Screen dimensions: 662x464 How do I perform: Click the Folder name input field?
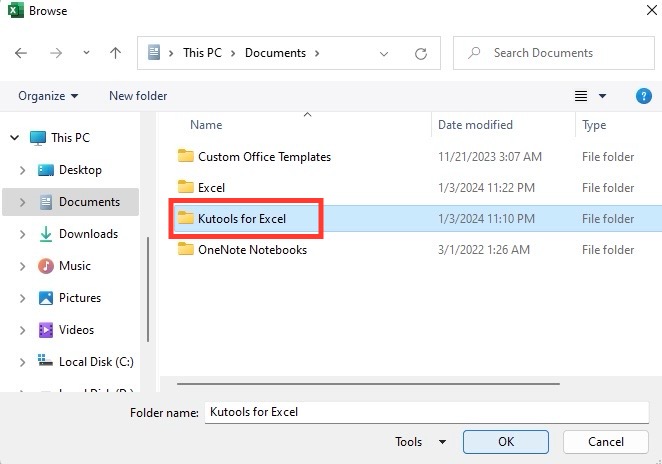[426, 412]
